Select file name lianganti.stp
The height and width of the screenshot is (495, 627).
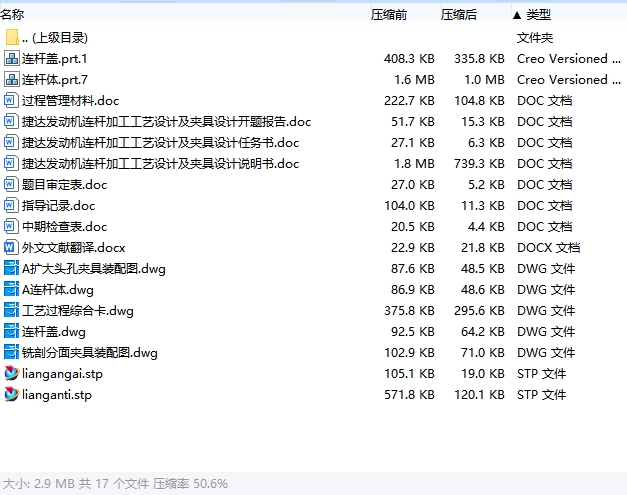pos(57,395)
